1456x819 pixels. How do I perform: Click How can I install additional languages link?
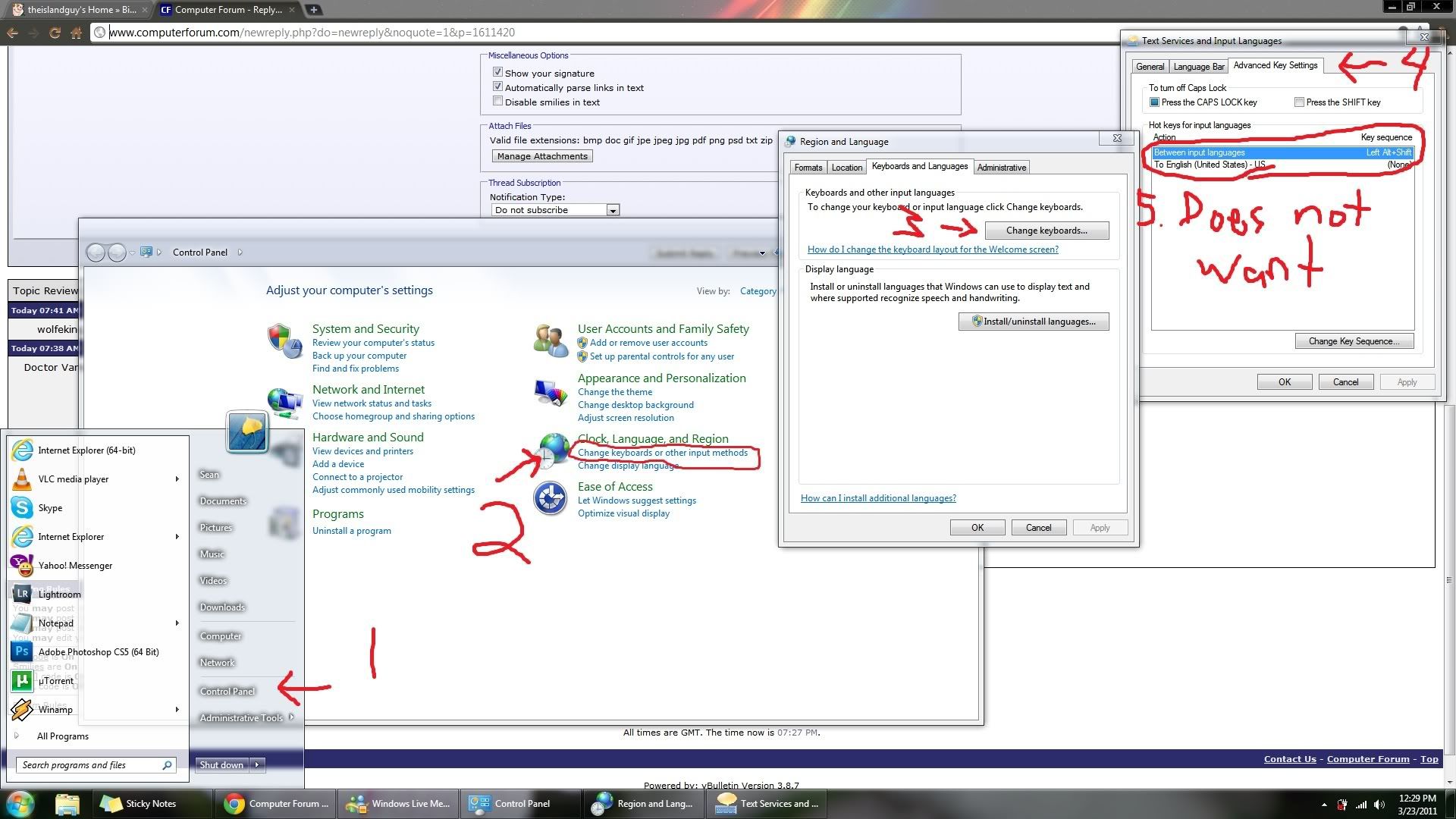tap(878, 498)
